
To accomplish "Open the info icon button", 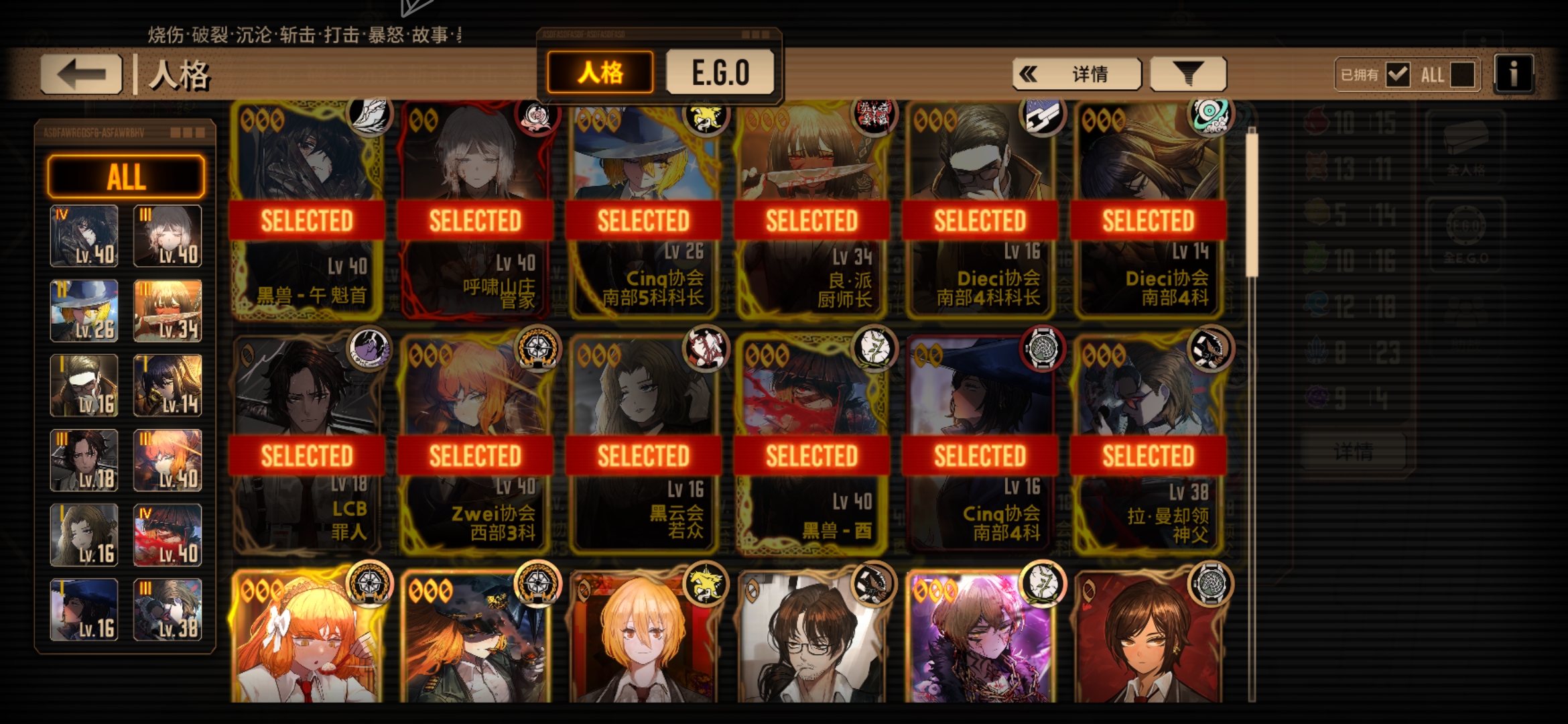I will pos(1514,74).
